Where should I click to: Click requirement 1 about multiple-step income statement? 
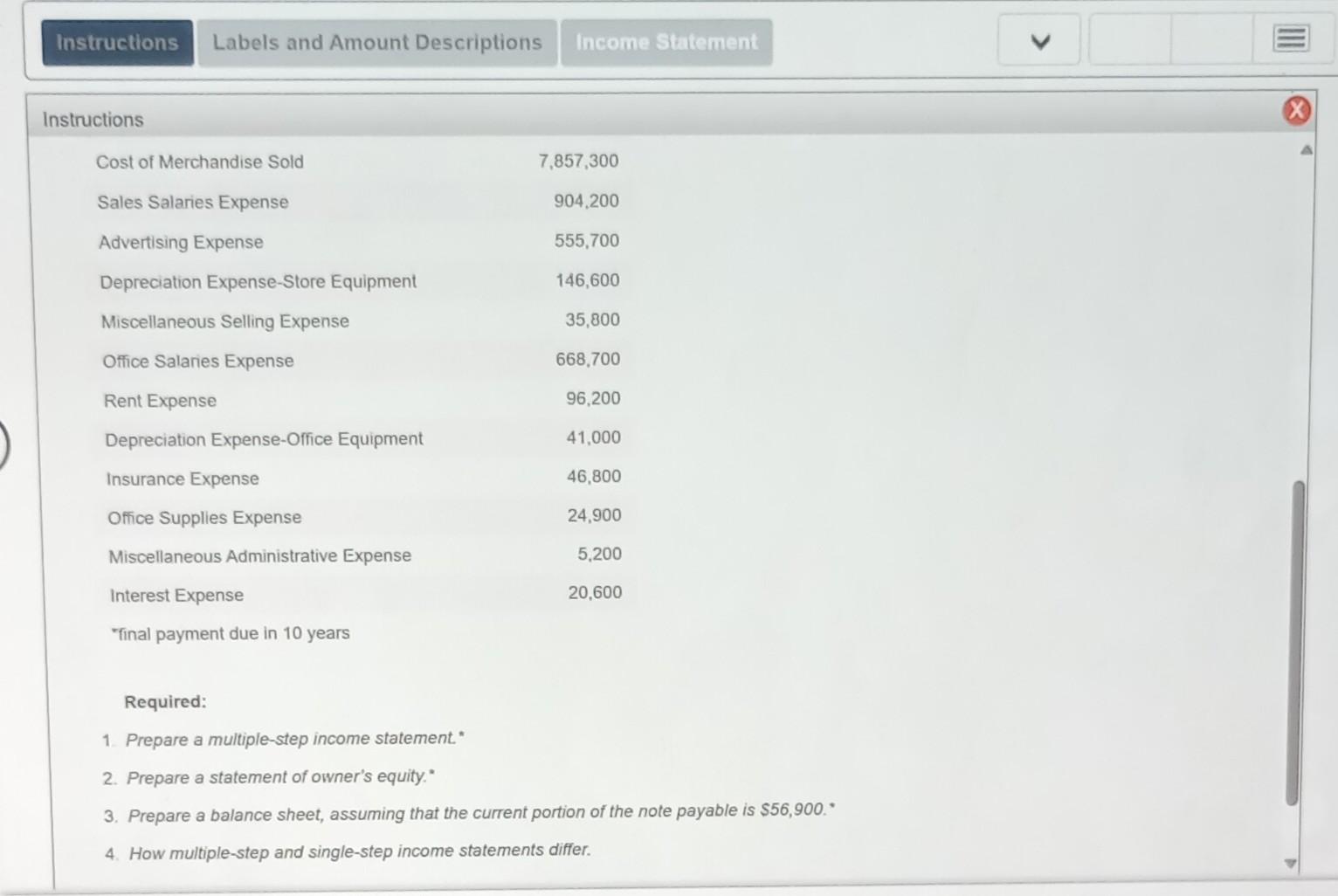(294, 738)
